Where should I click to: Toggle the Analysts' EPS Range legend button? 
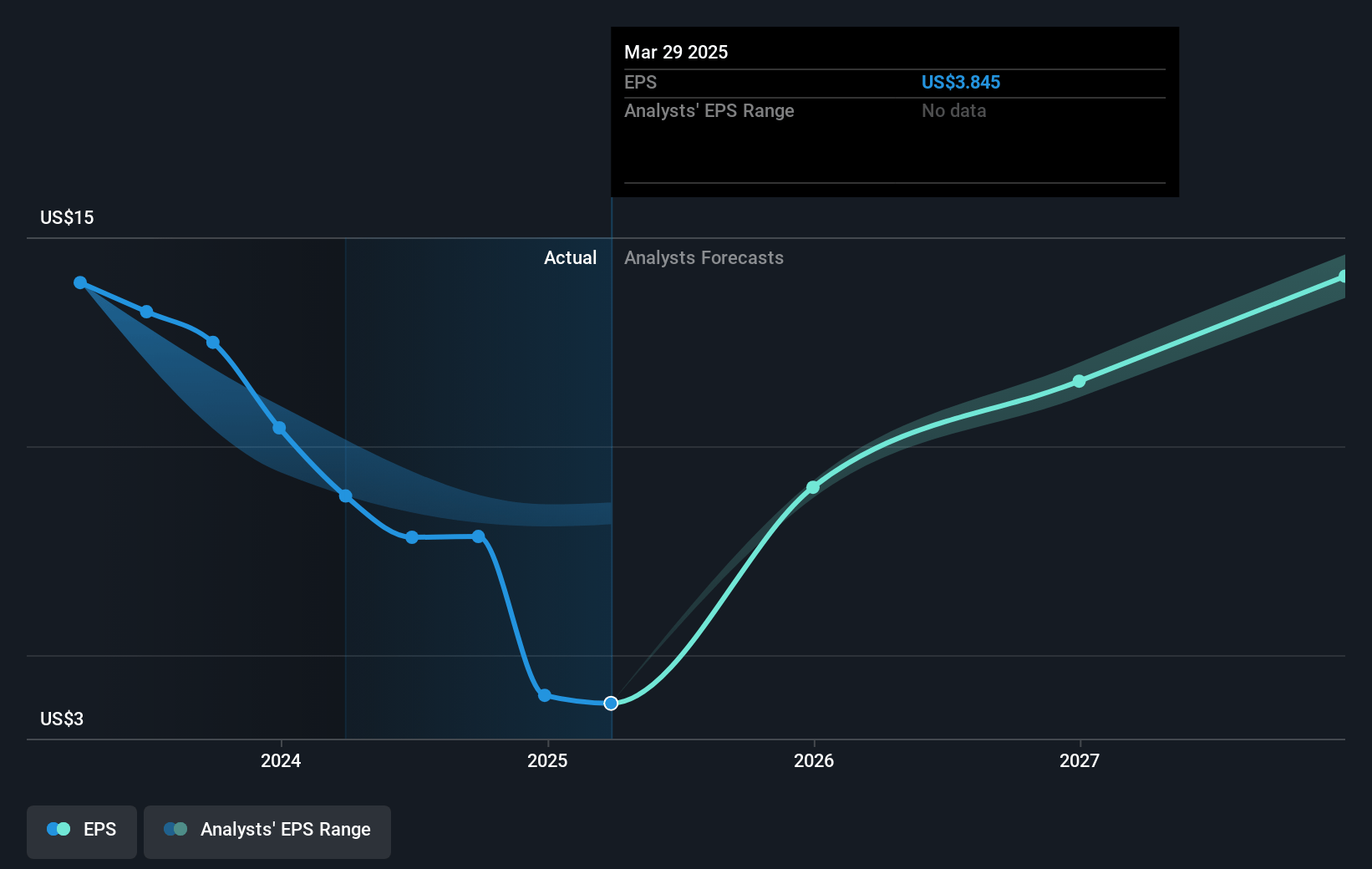(267, 831)
